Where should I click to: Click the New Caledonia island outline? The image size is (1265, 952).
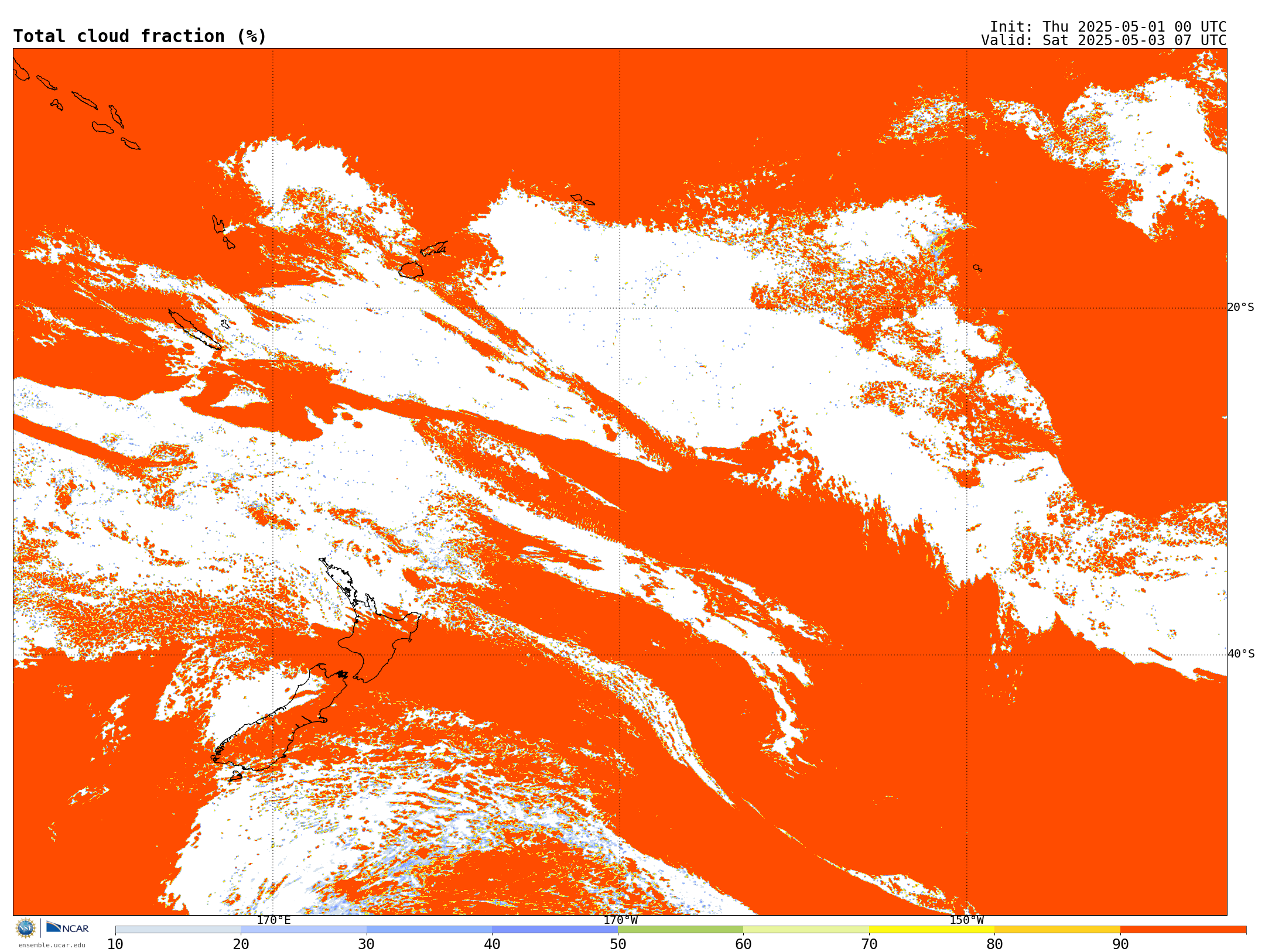(x=194, y=330)
